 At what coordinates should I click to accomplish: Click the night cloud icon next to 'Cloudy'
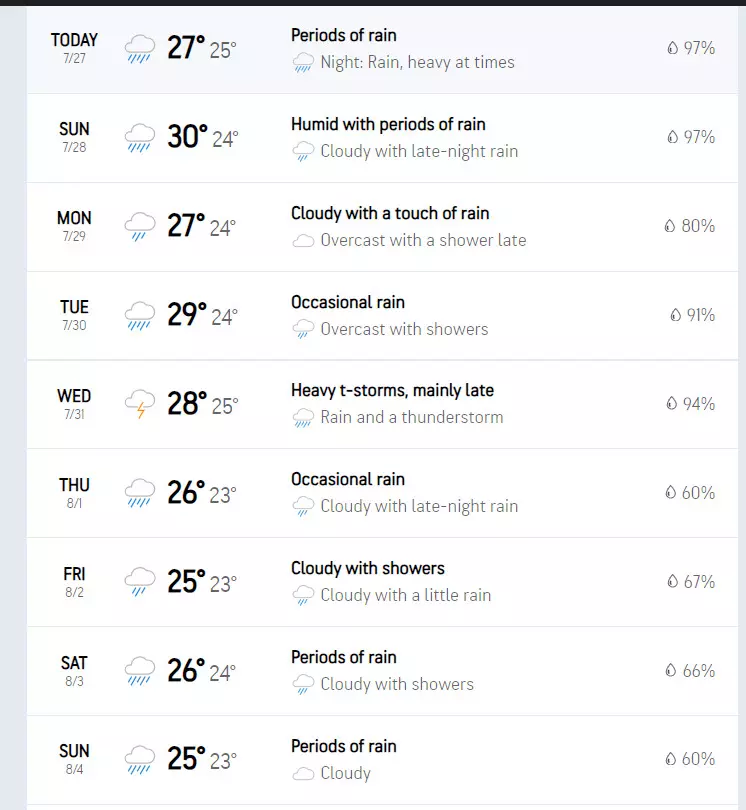302,774
